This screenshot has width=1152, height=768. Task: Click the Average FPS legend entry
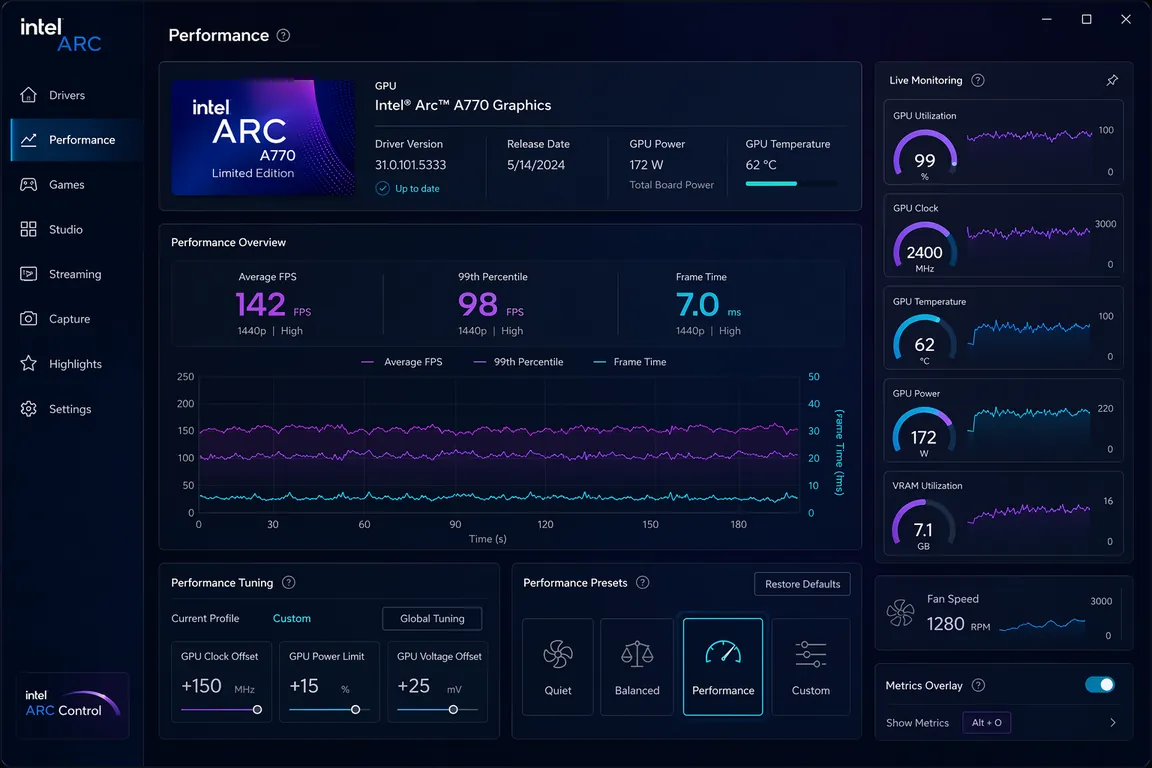coord(402,362)
